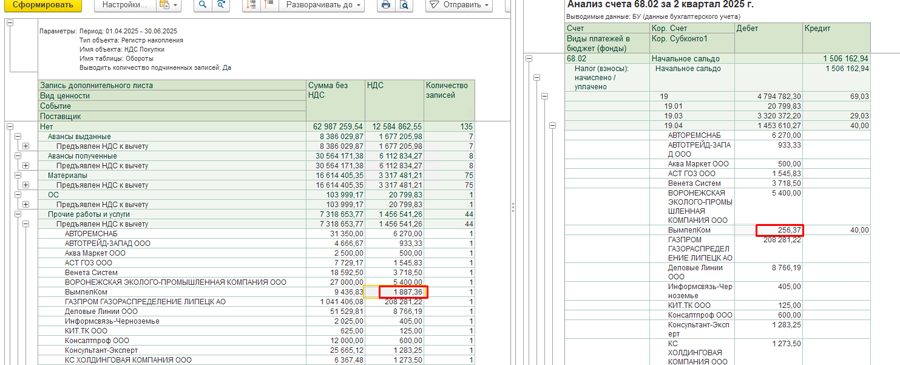Collapse the Авансы полученные group

click(x=18, y=156)
